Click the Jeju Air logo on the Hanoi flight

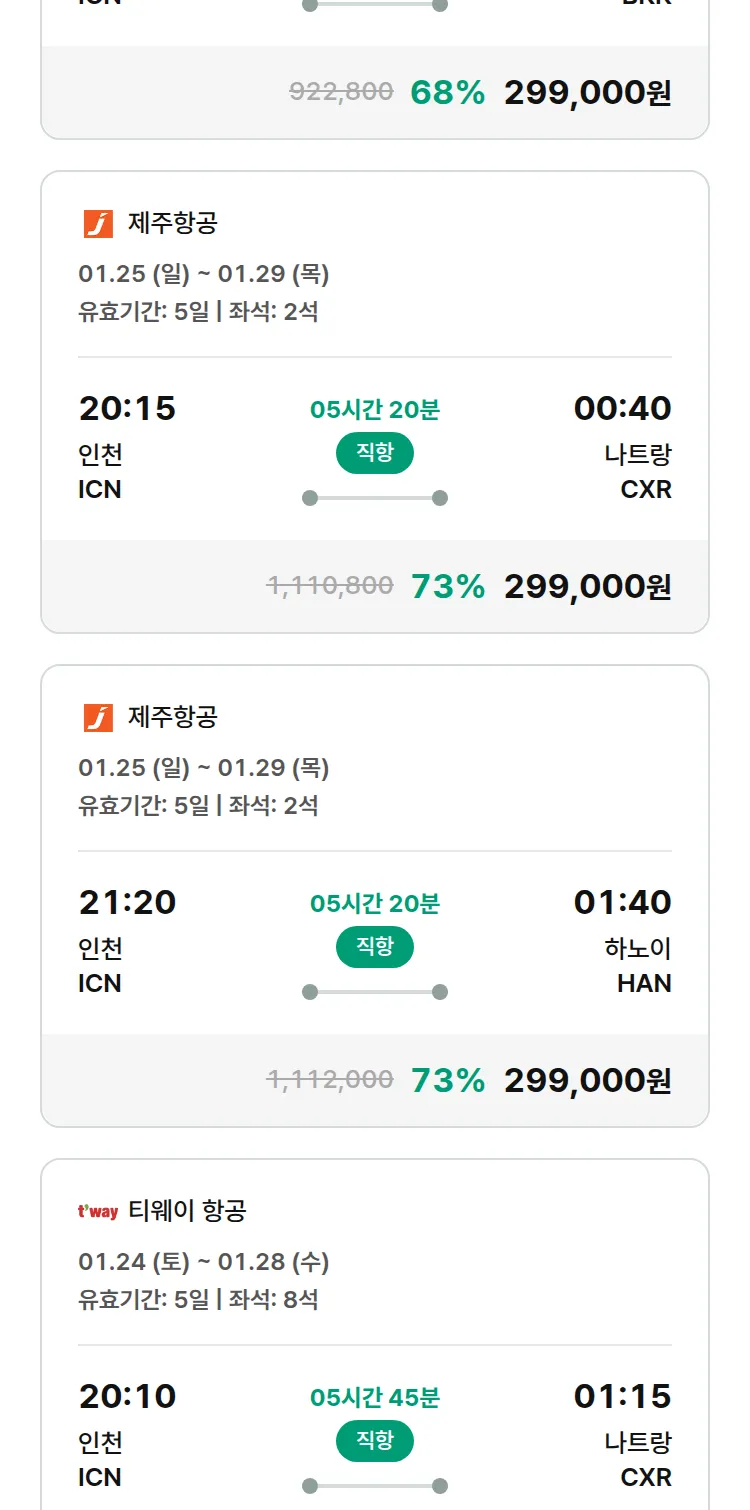(98, 718)
